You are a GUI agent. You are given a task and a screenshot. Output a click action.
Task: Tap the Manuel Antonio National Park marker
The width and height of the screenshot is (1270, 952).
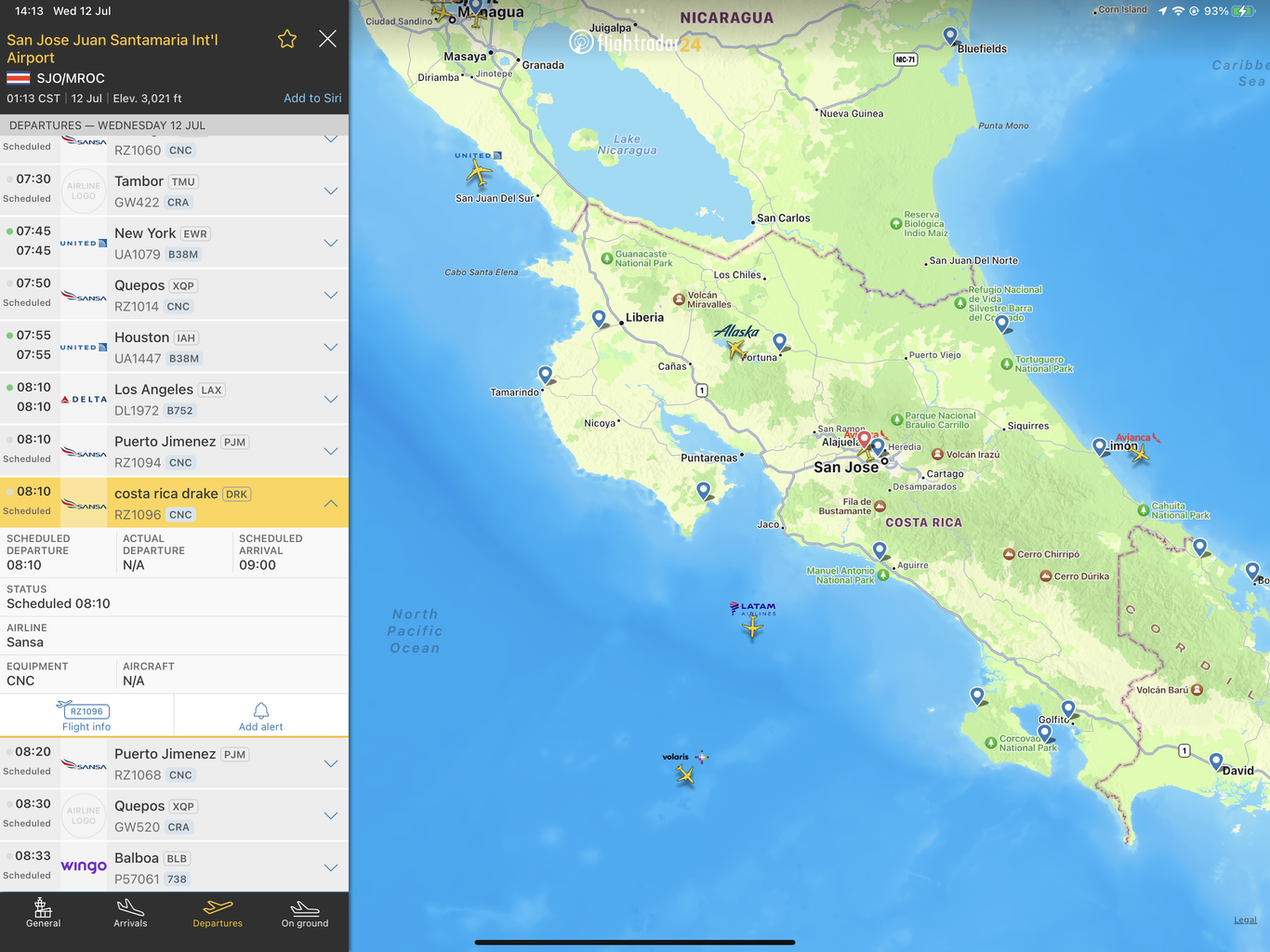pos(883,575)
